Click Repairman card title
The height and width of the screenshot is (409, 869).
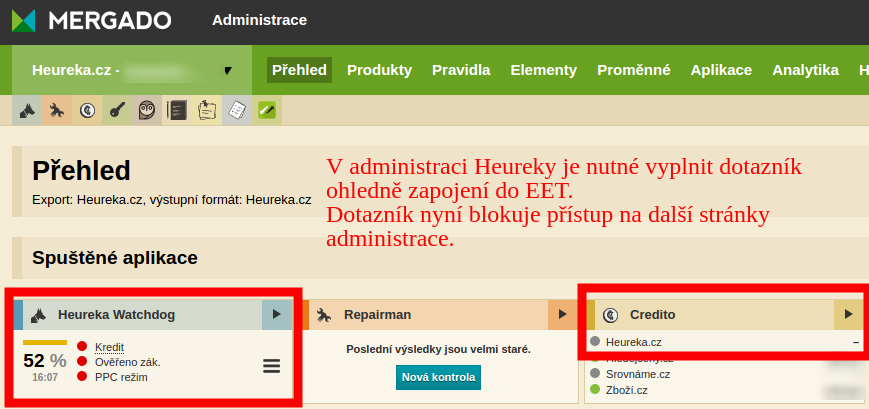pyautogui.click(x=377, y=315)
